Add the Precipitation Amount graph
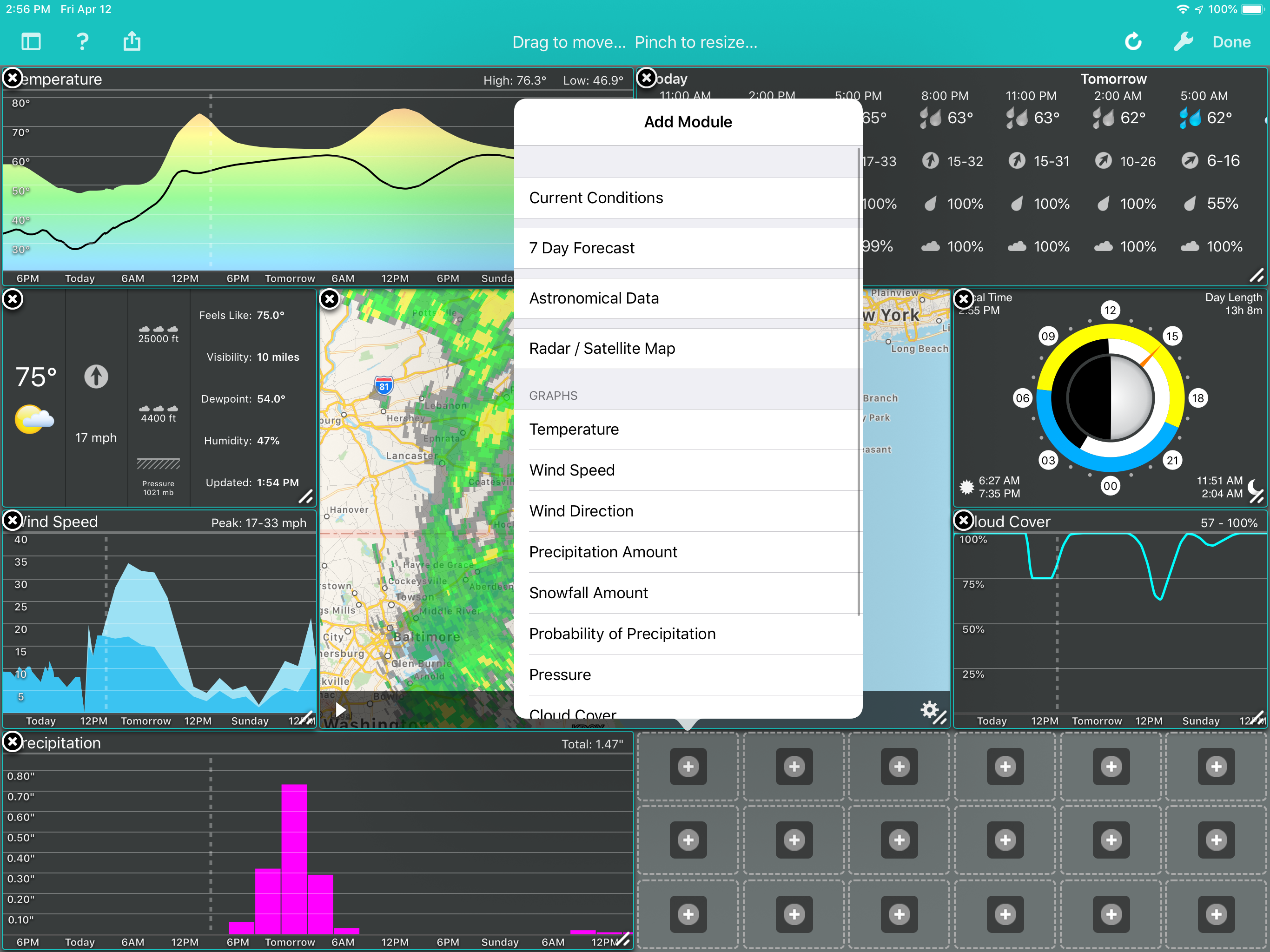 pyautogui.click(x=688, y=552)
